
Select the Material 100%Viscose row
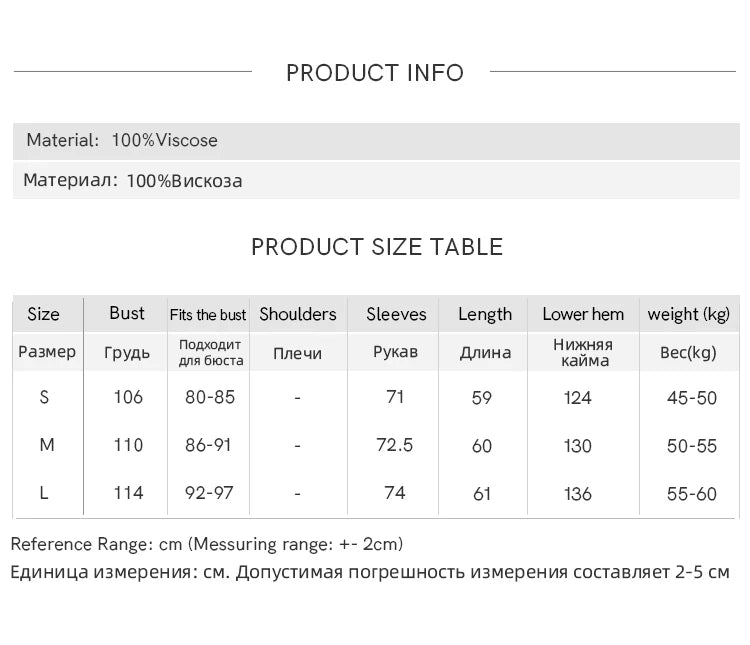[122, 140]
